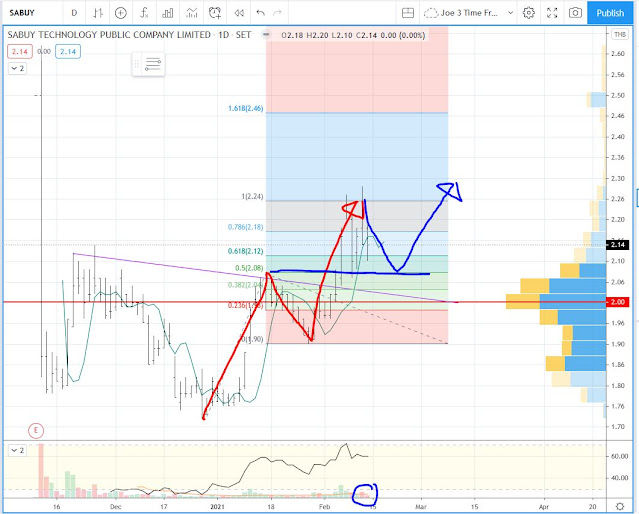The image size is (639, 514).
Task: Create an alert with alarm clock icon
Action: point(215,13)
